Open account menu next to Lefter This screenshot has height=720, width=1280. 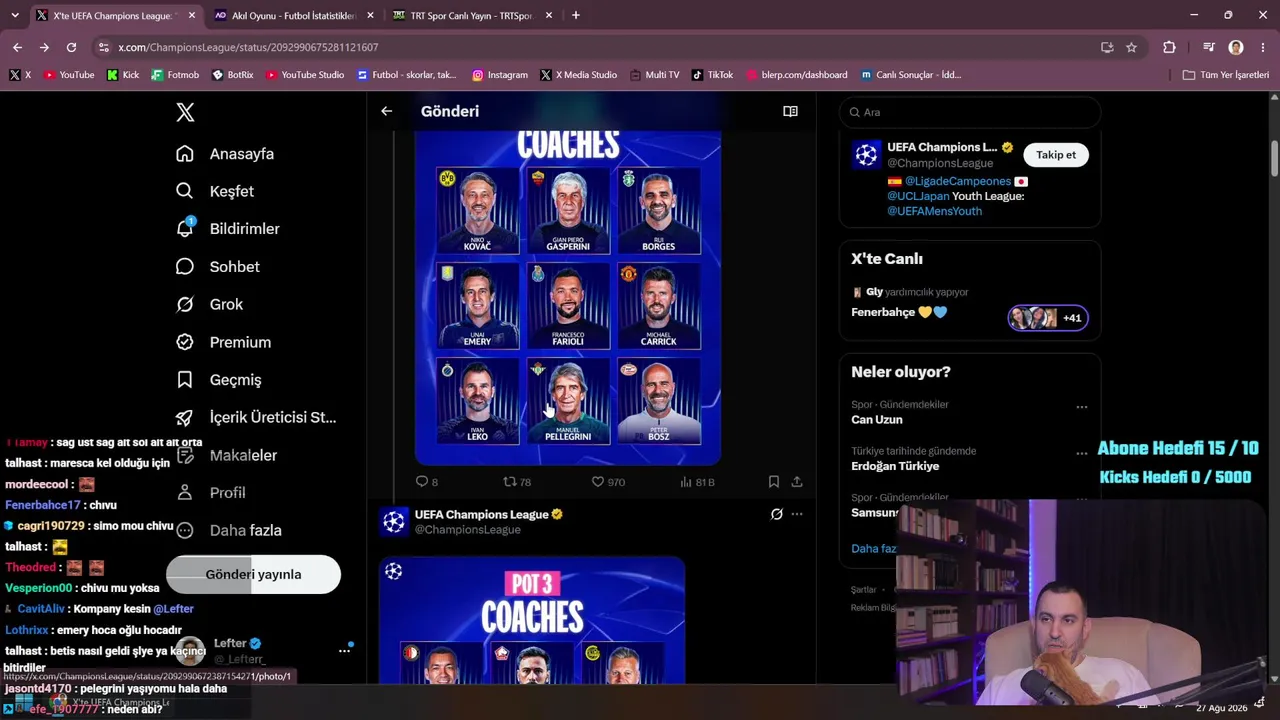pyautogui.click(x=344, y=650)
